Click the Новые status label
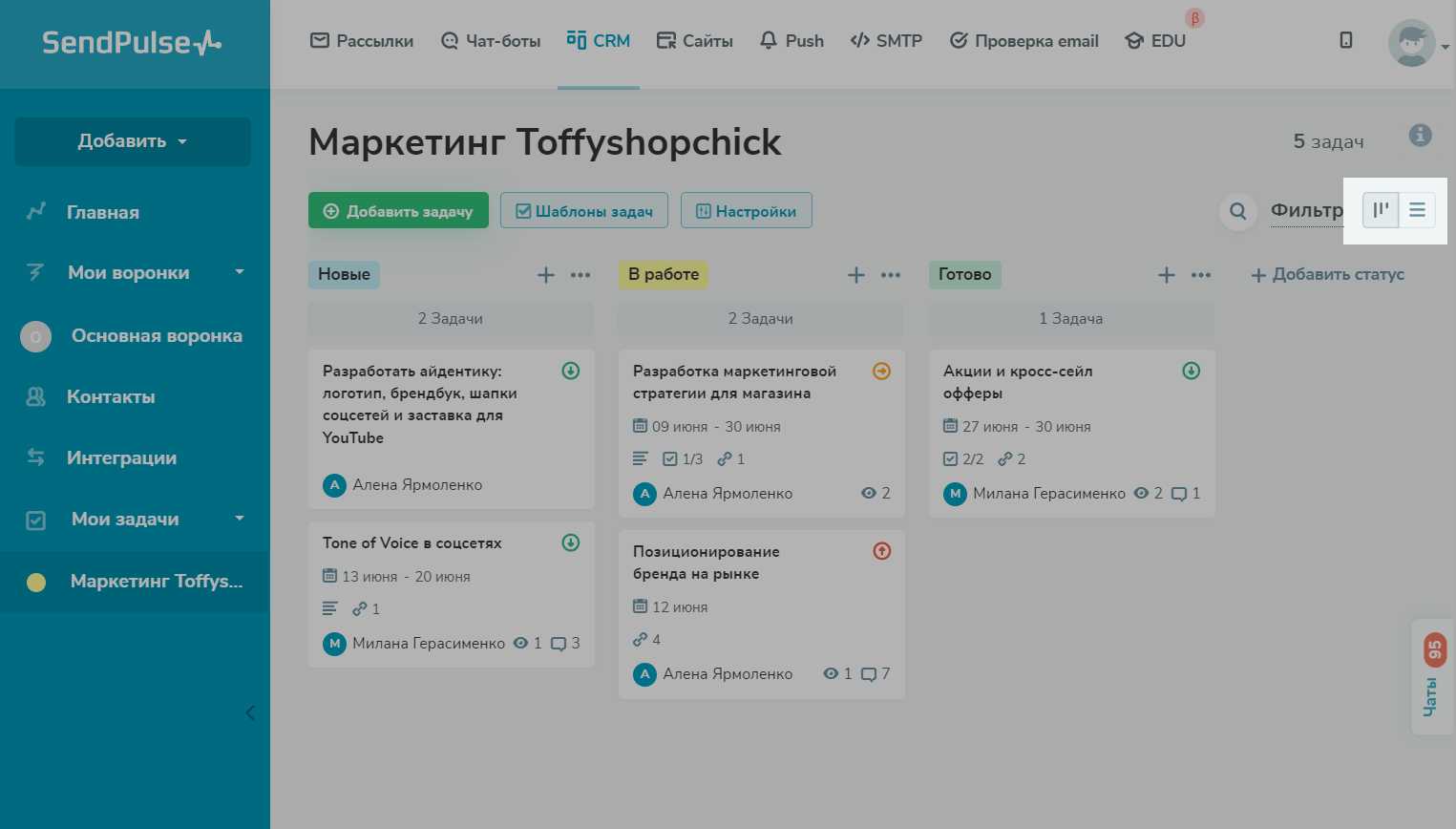 pyautogui.click(x=344, y=275)
